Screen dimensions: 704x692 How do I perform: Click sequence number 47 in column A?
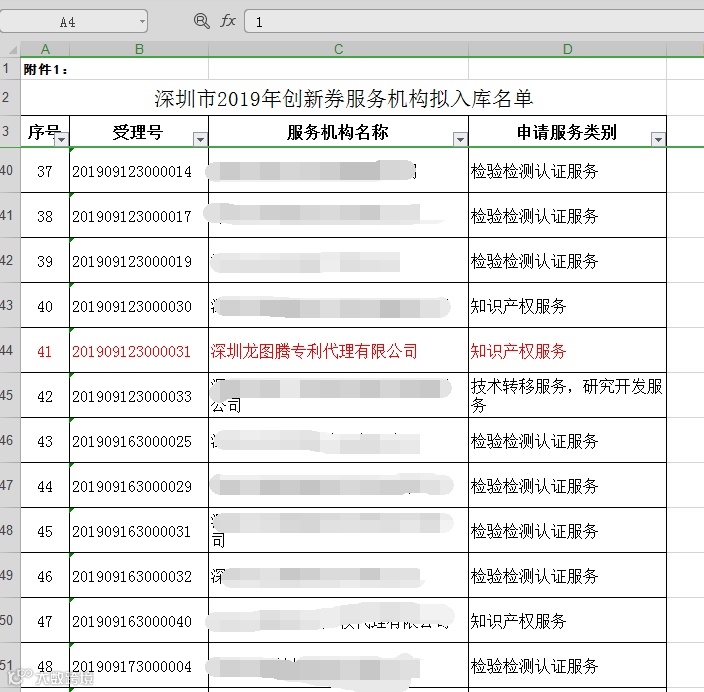45,621
